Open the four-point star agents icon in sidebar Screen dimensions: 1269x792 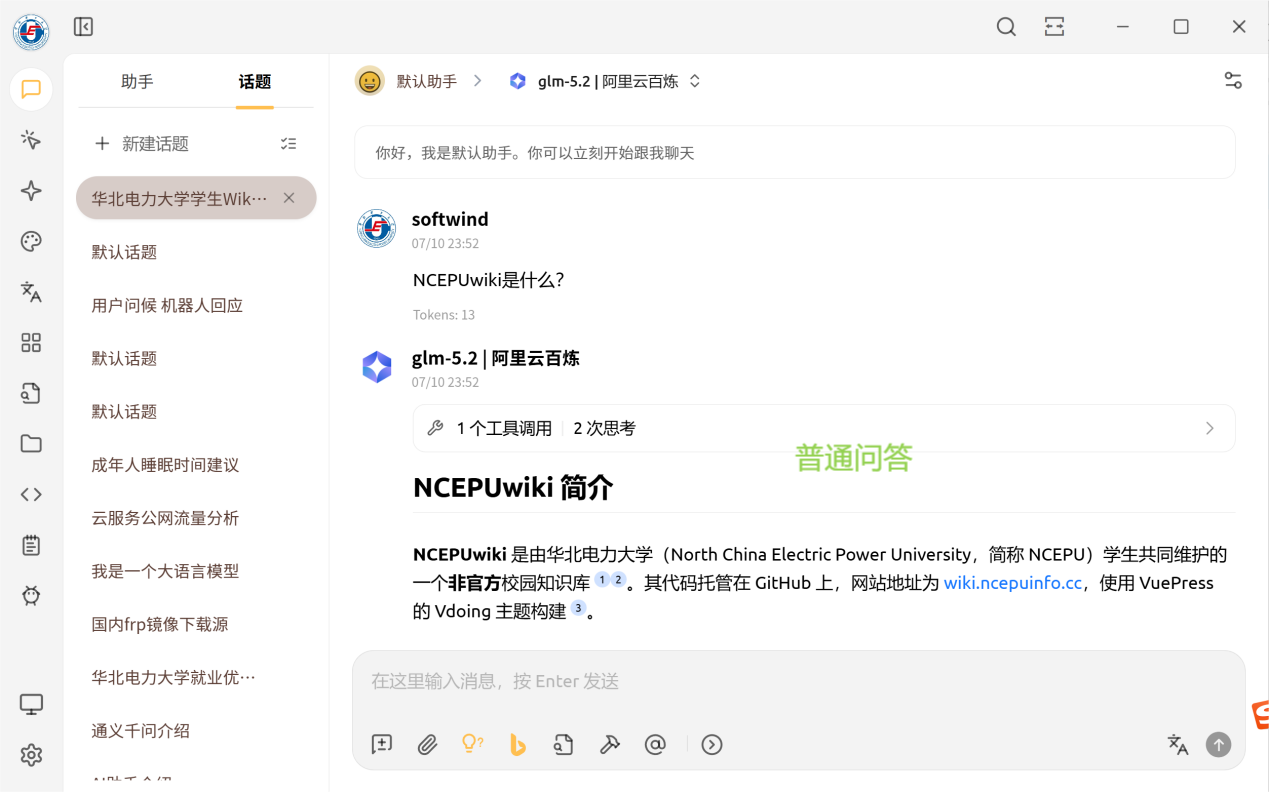31,191
